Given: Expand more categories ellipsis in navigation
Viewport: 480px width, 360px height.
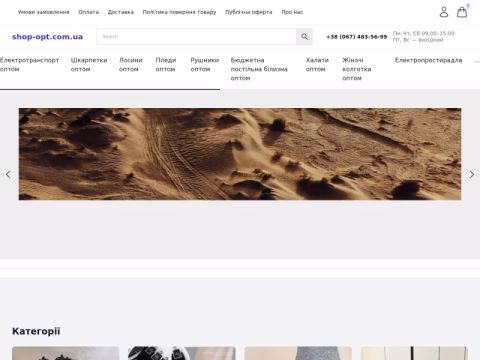Looking at the screenshot, I should [x=477, y=61].
